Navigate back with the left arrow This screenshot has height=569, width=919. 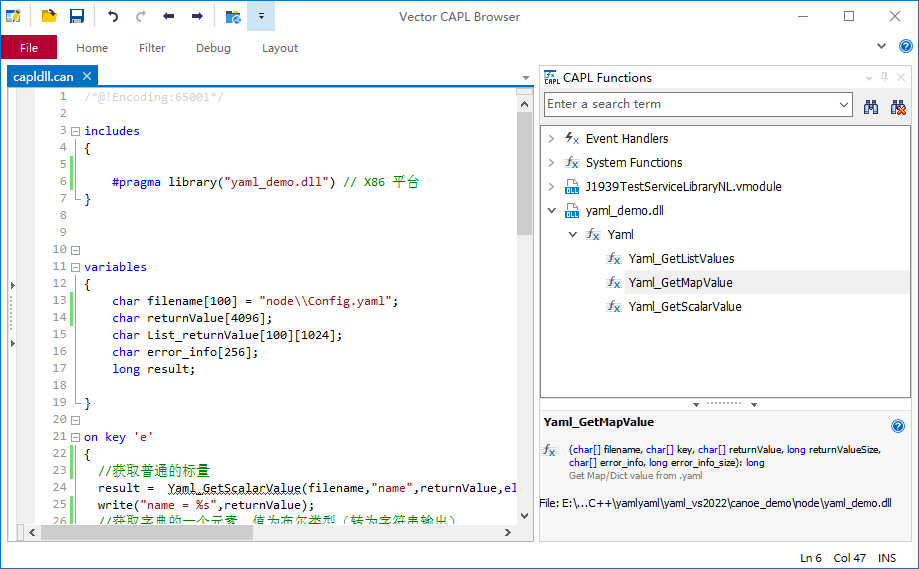click(169, 16)
